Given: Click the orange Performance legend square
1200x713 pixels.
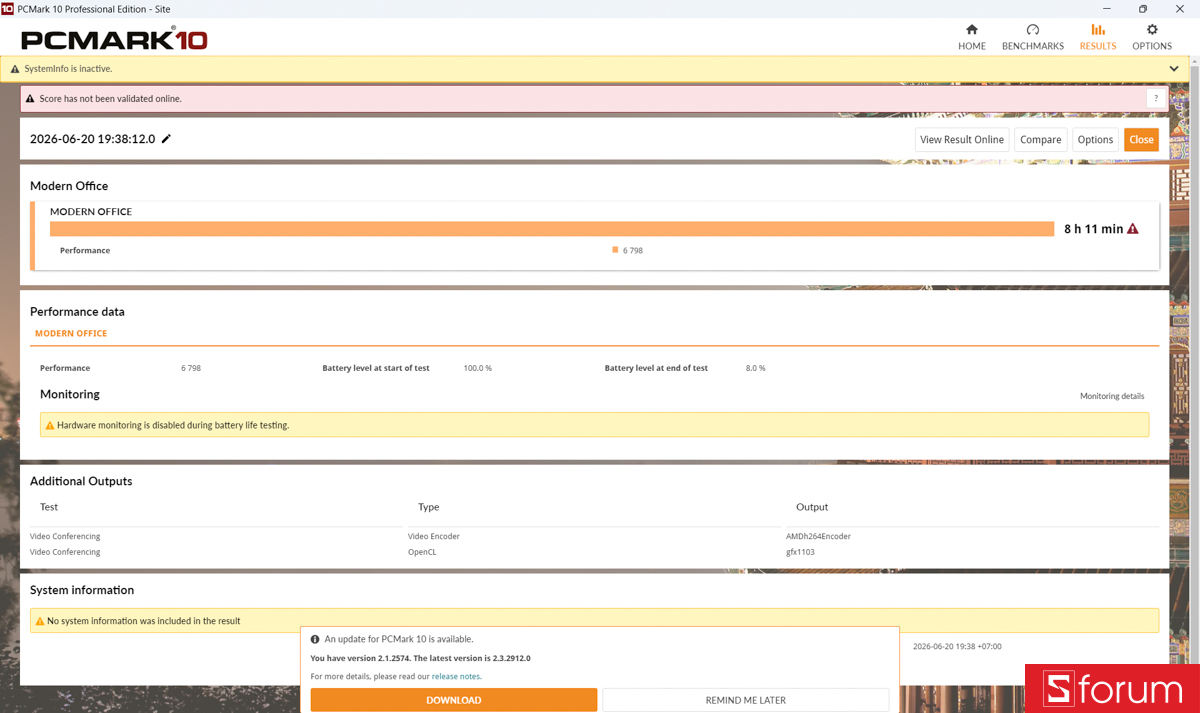Looking at the screenshot, I should coord(615,250).
